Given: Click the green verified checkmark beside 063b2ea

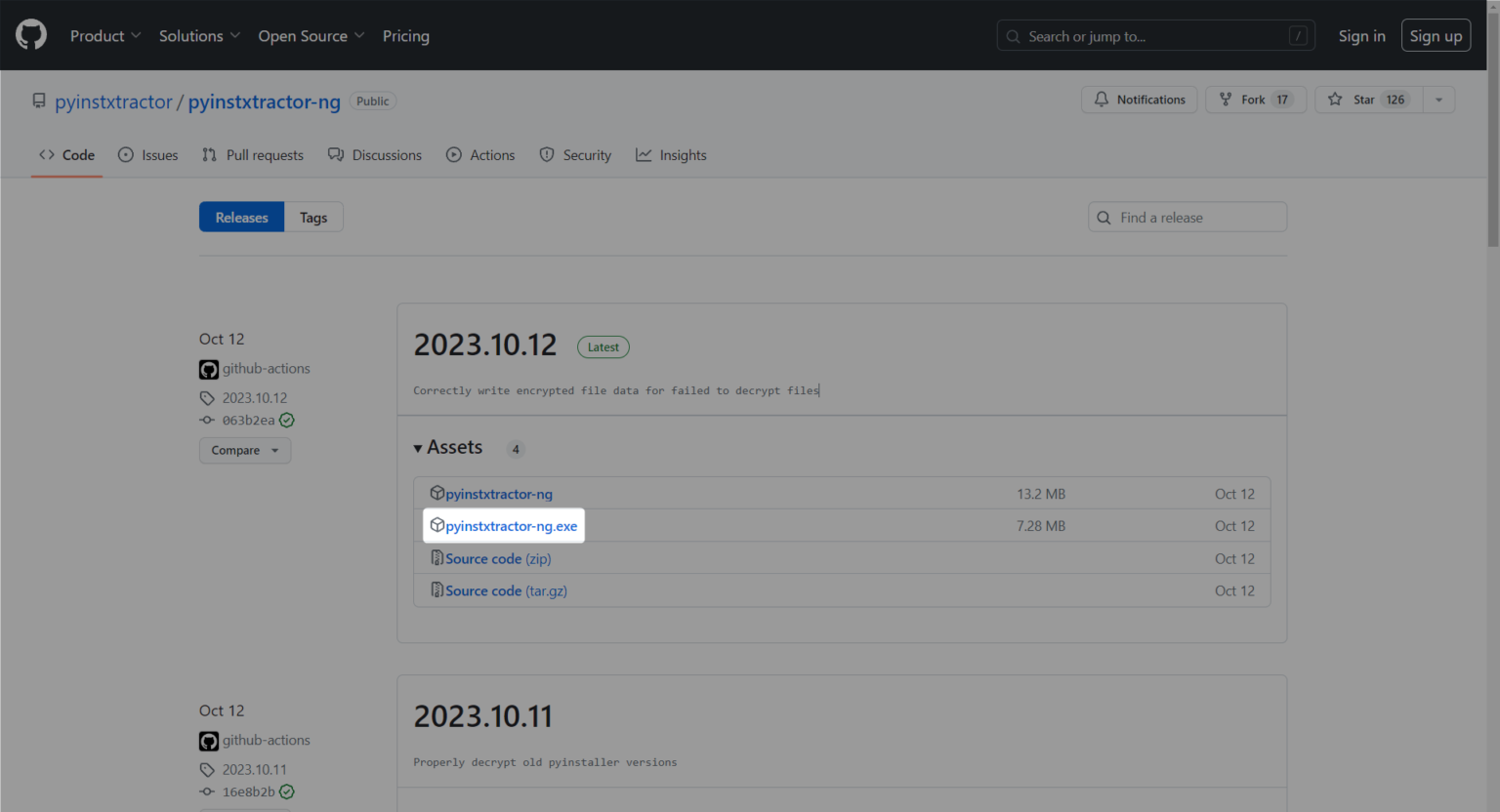Looking at the screenshot, I should (x=287, y=421).
